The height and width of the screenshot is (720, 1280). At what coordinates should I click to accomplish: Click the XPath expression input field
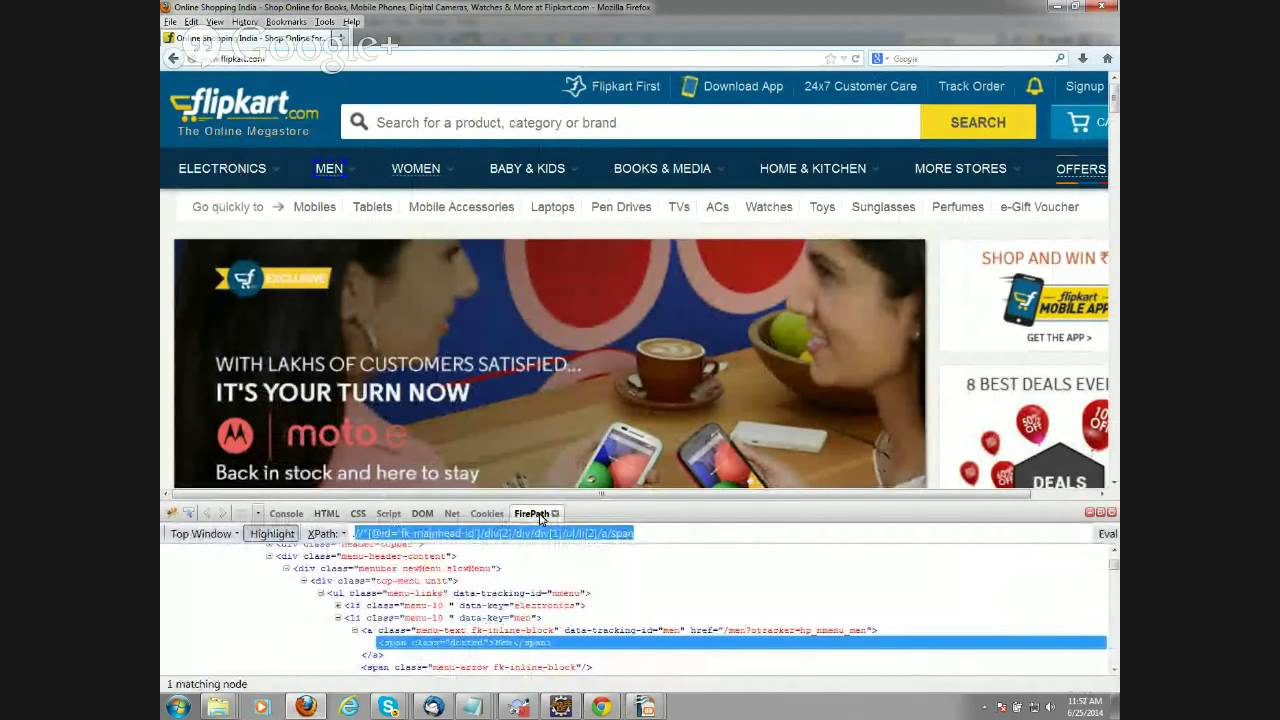tap(724, 534)
